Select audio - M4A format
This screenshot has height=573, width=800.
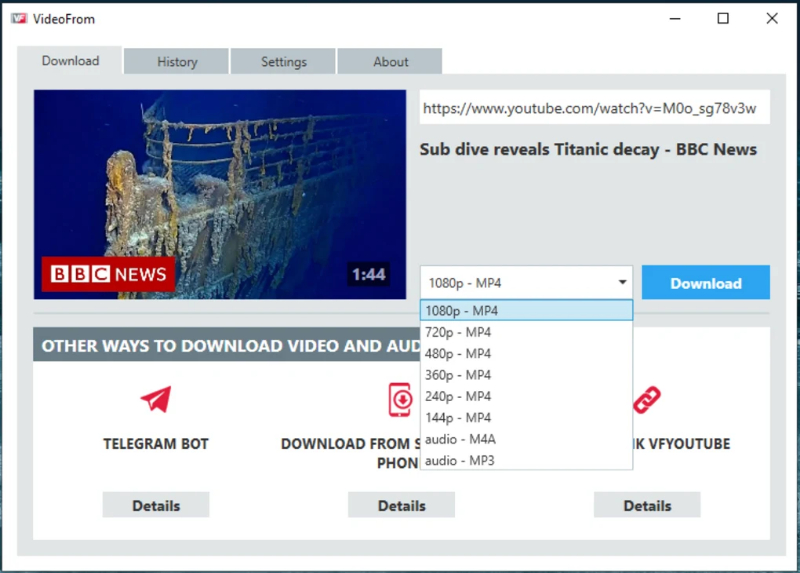[526, 439]
